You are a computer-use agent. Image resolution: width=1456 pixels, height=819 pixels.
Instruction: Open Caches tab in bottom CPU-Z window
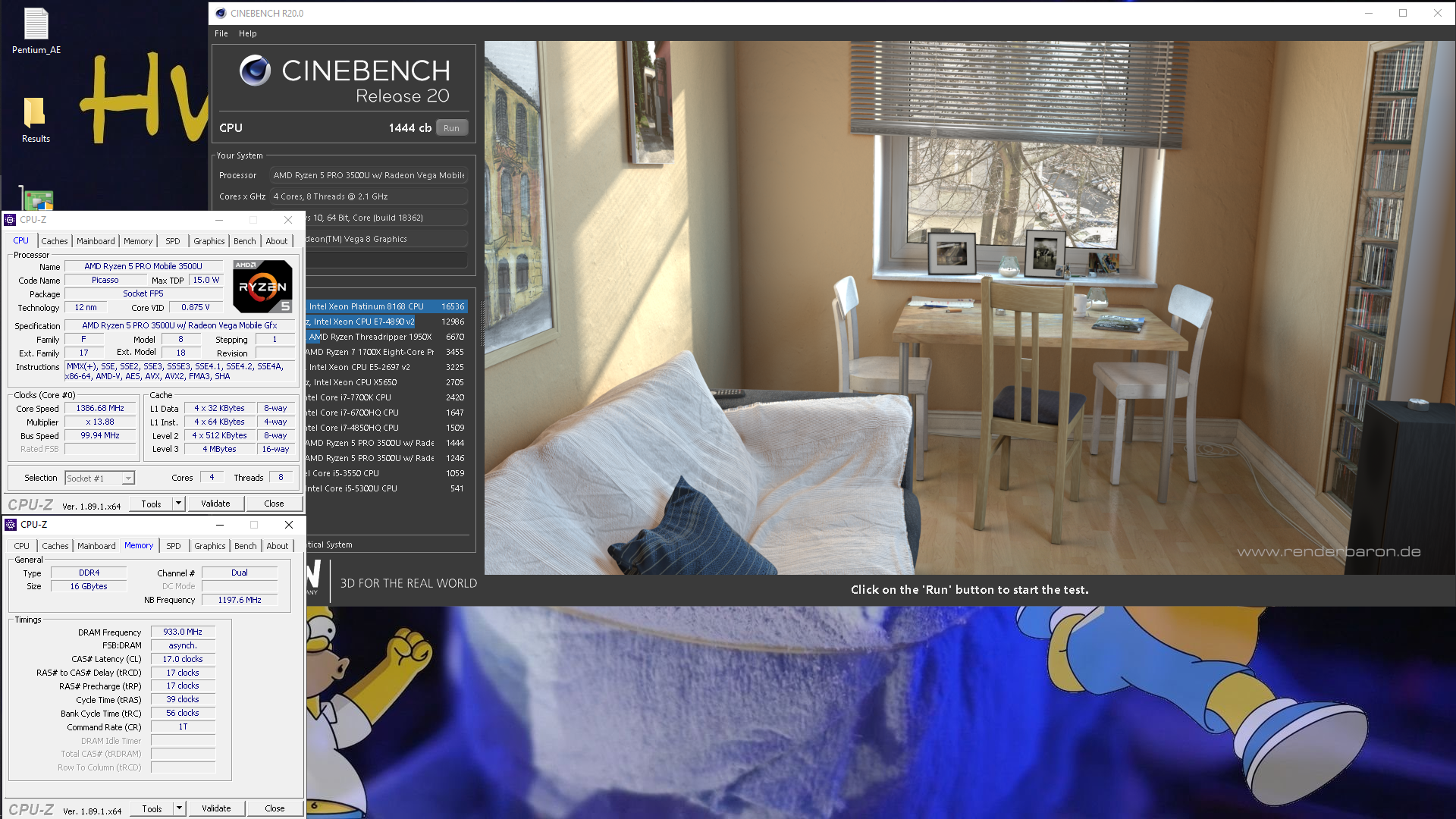[55, 546]
